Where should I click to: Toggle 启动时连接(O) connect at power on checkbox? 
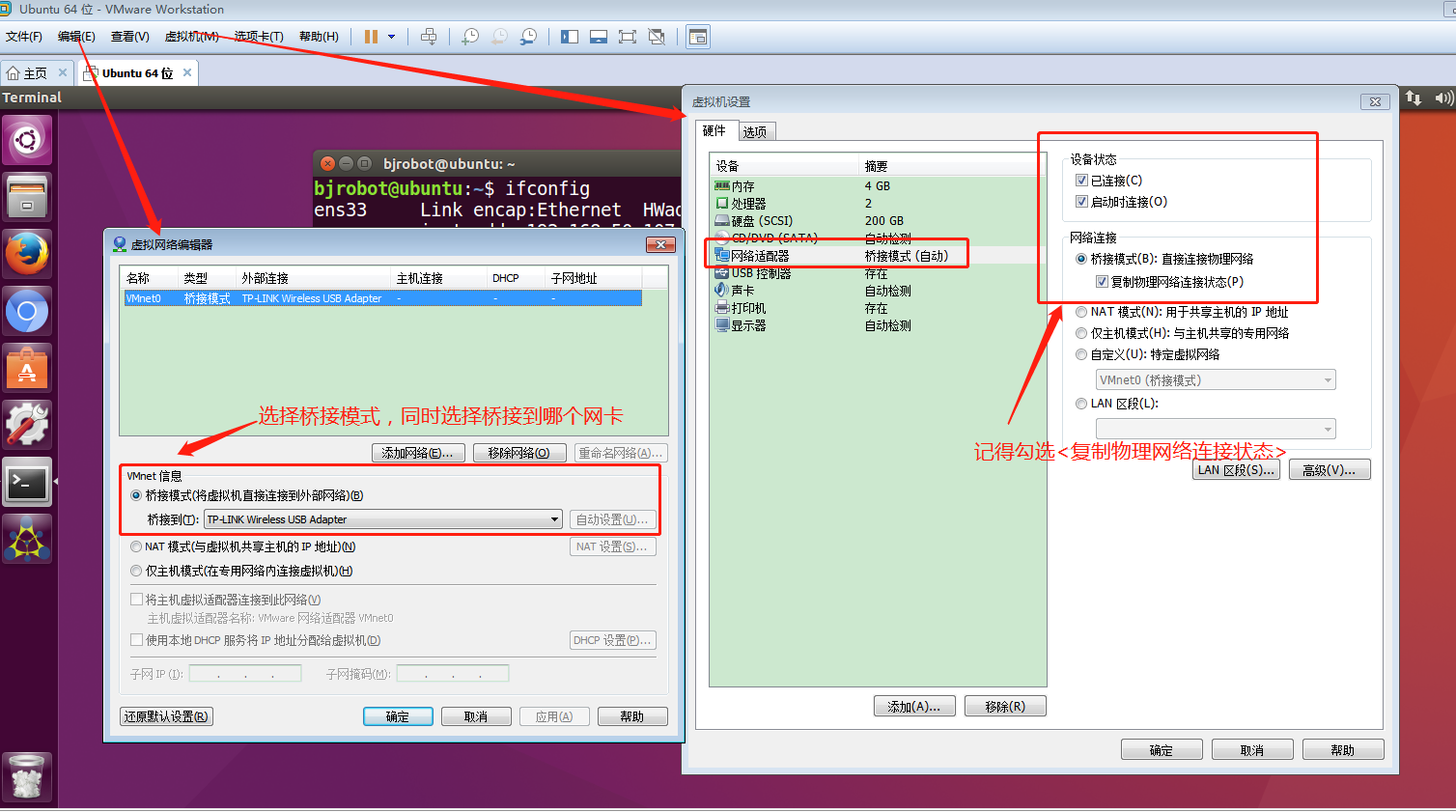(1081, 202)
